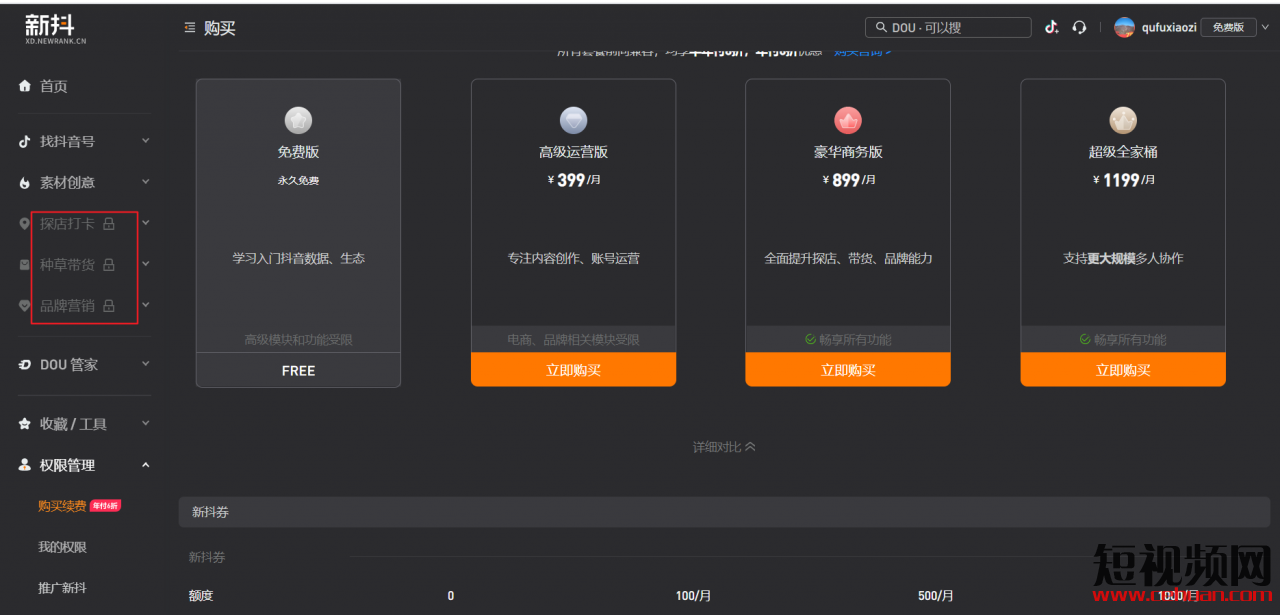
Task: Click the 超级全家桶 gold crown icon
Action: [x=1123, y=121]
